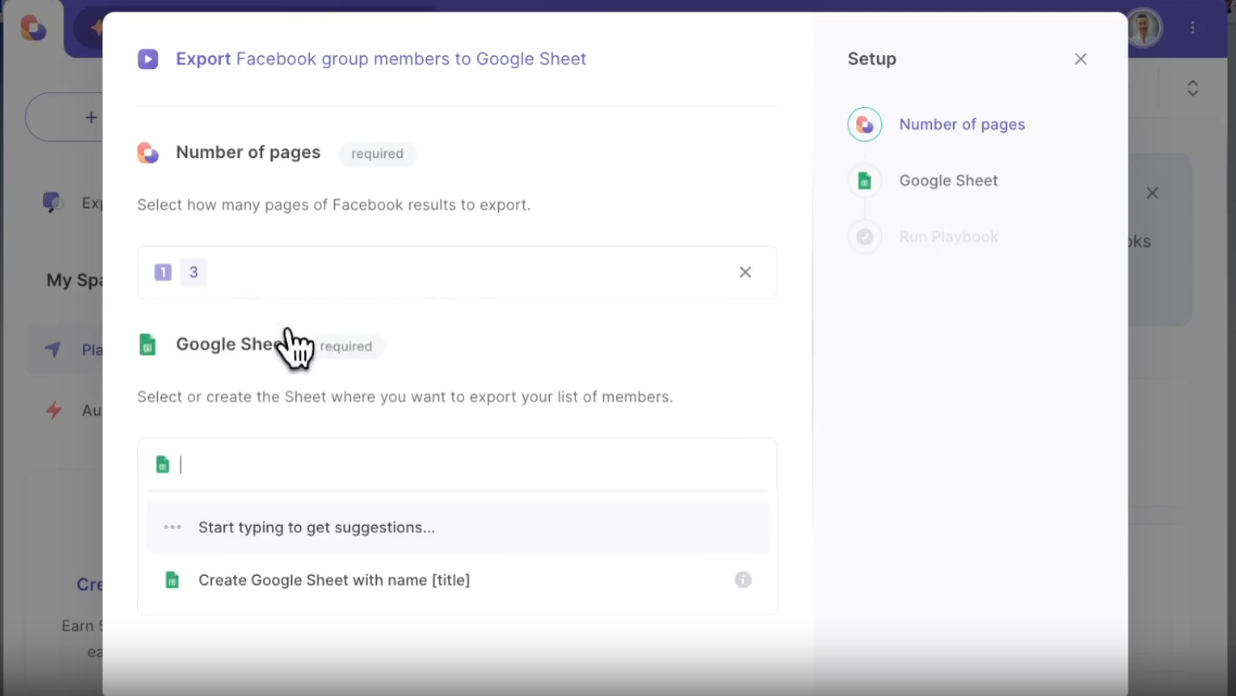1236x696 pixels.
Task: Select the value 3 chip in pages field
Action: (x=194, y=272)
